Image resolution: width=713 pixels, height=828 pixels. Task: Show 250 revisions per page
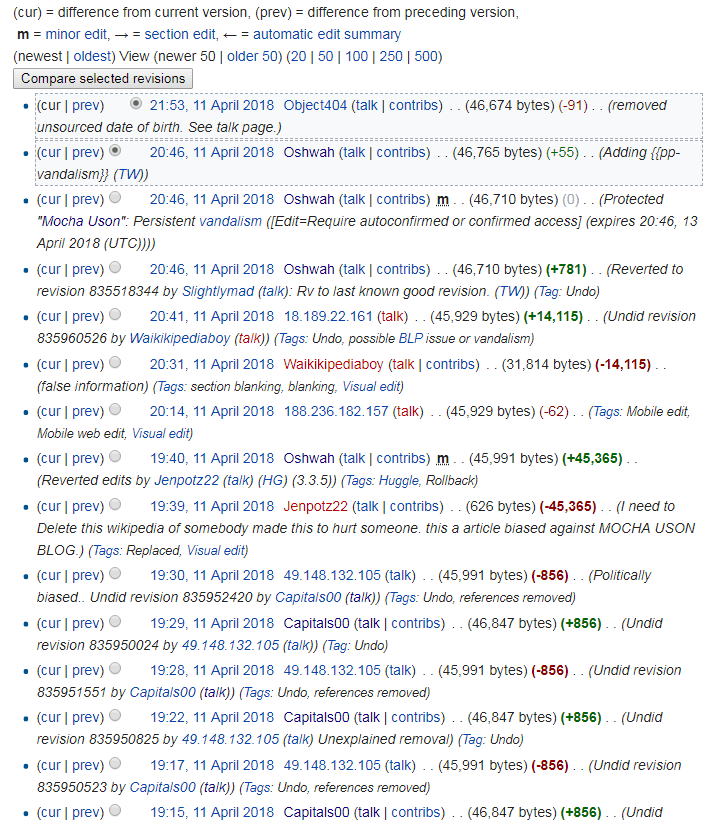pyautogui.click(x=391, y=57)
